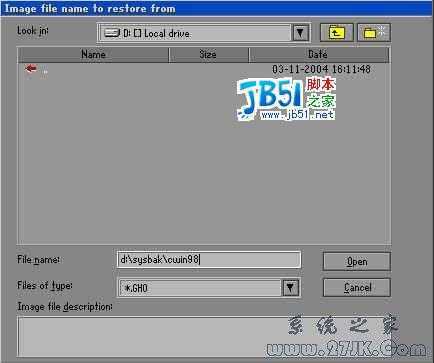434x363 pixels.
Task: Click the create new folder icon
Action: click(x=374, y=33)
